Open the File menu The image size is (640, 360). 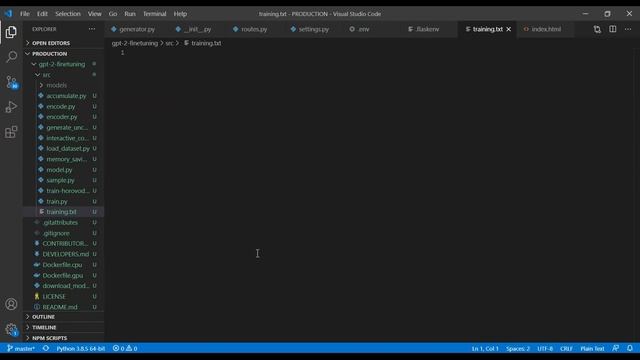[25, 14]
